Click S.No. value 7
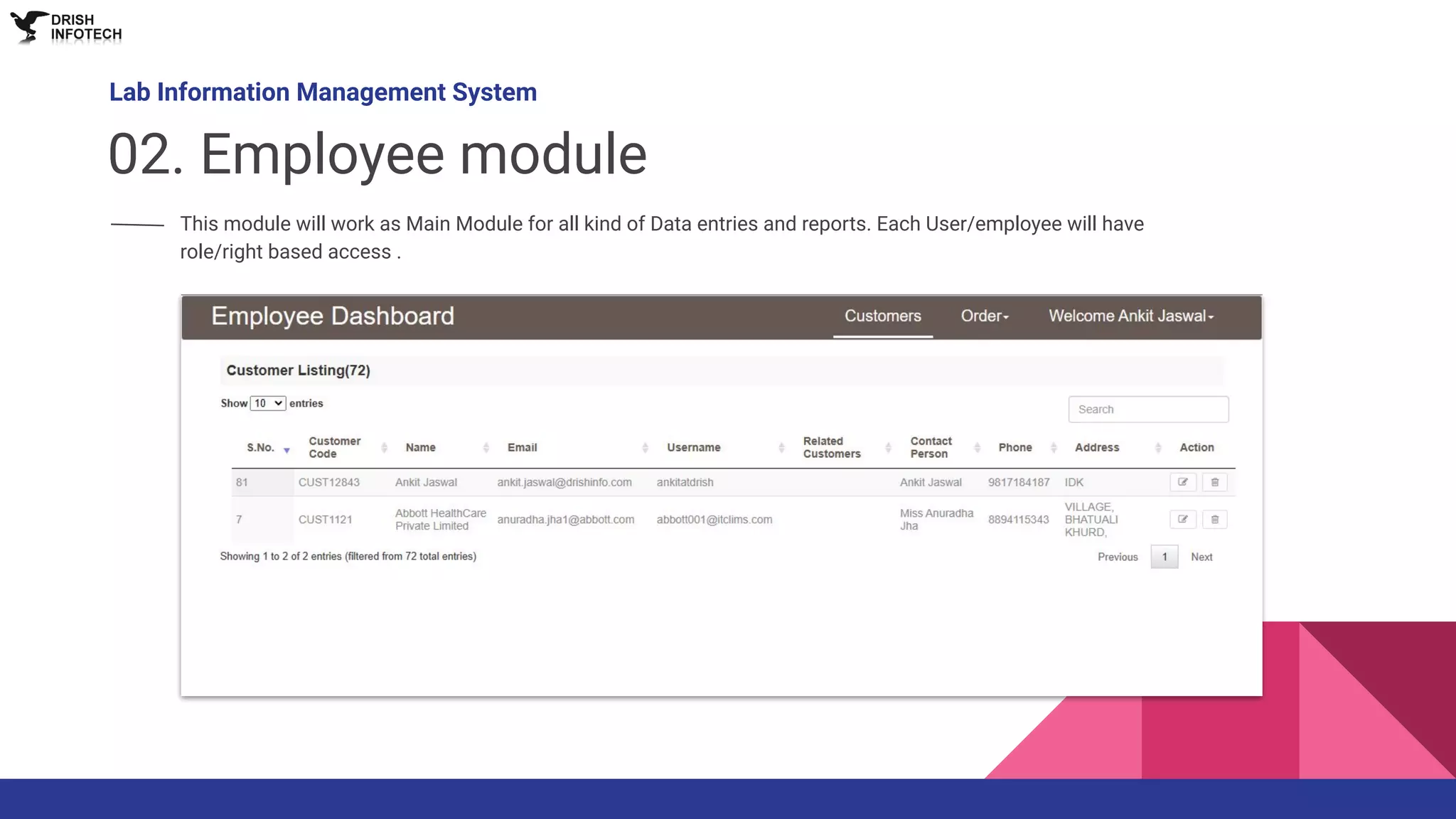This screenshot has height=819, width=1456. (239, 520)
